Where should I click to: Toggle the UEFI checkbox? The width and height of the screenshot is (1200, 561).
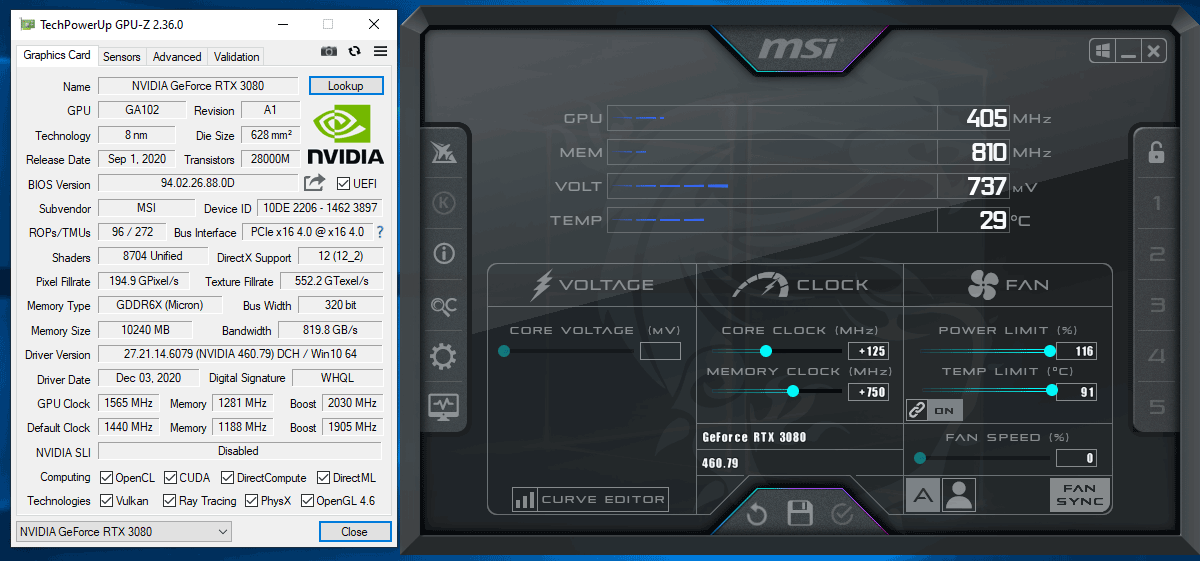[x=344, y=184]
